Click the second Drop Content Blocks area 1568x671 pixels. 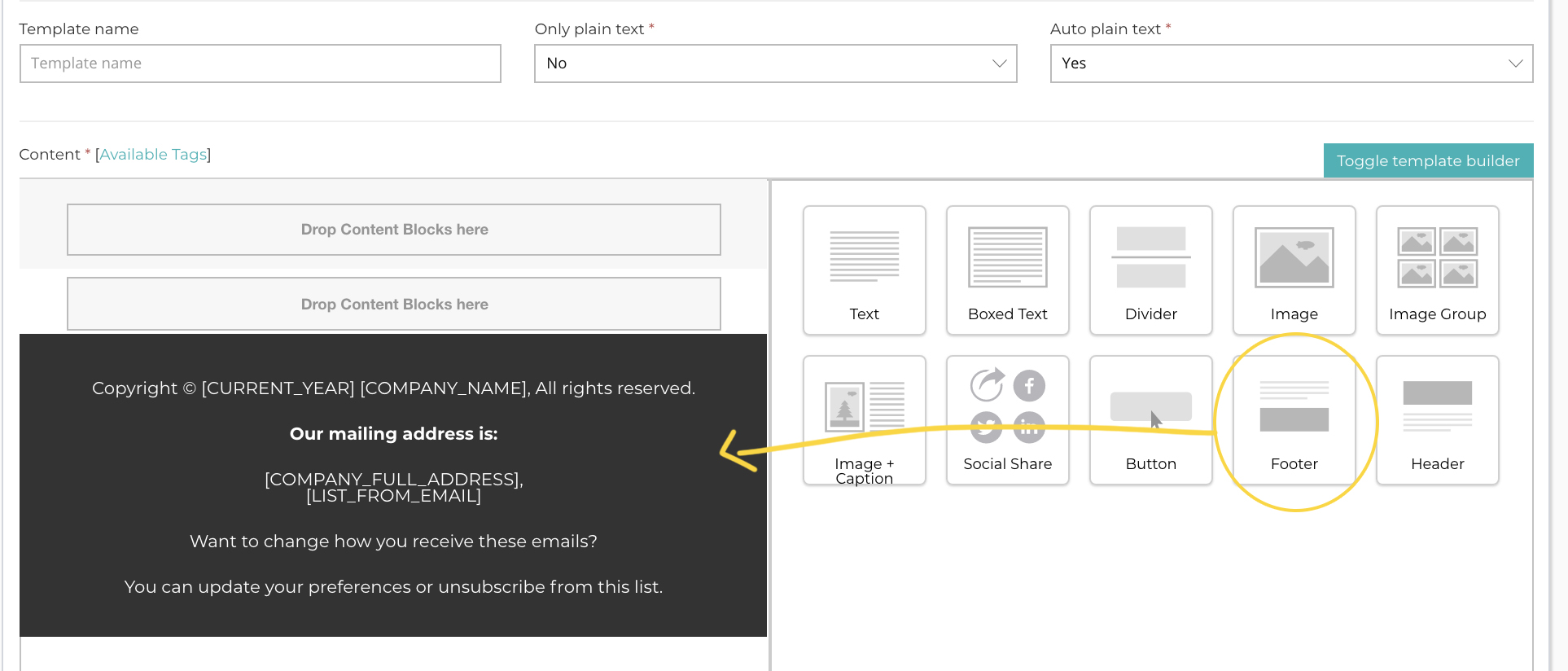[x=394, y=304]
